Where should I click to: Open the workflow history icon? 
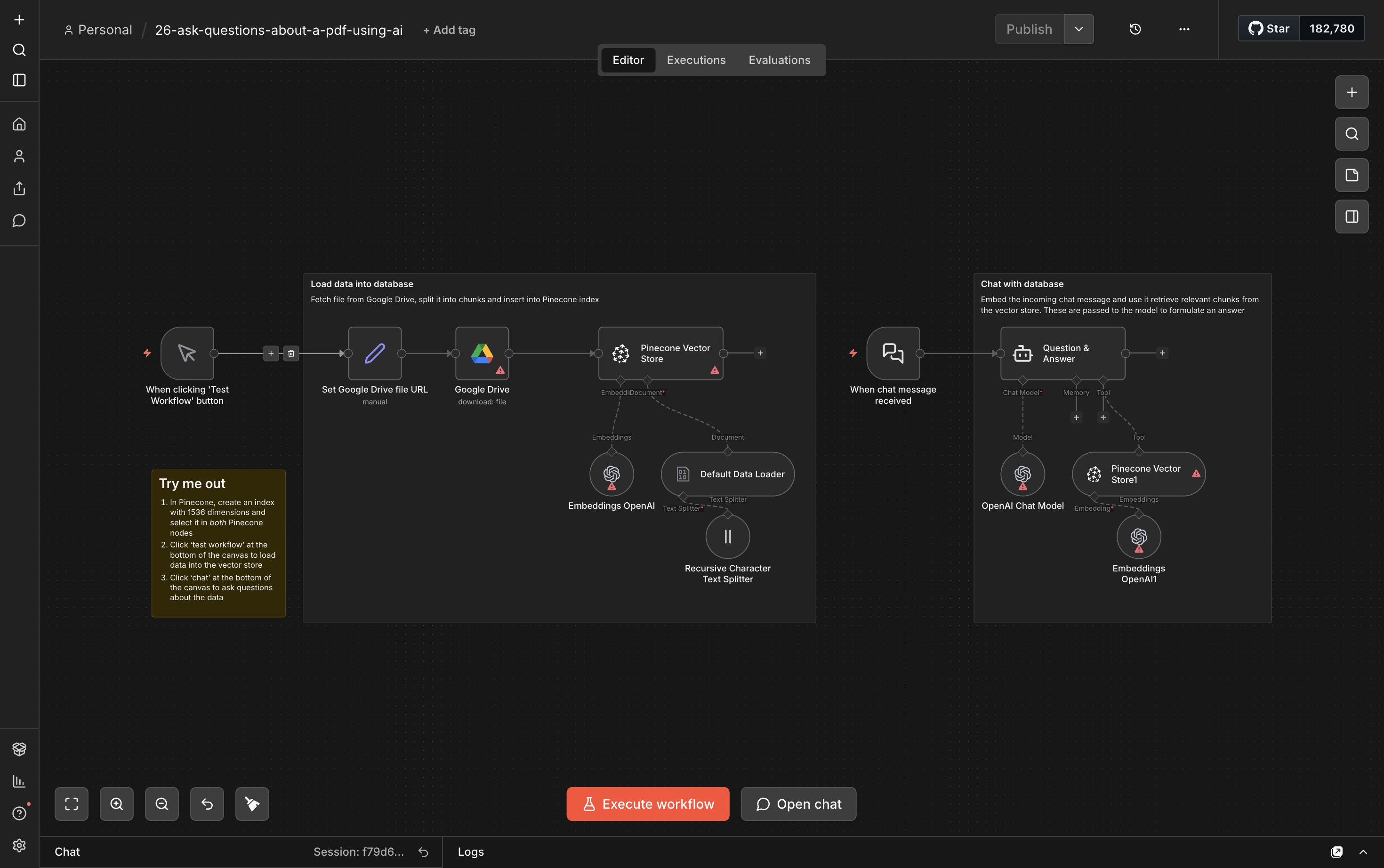point(1135,29)
